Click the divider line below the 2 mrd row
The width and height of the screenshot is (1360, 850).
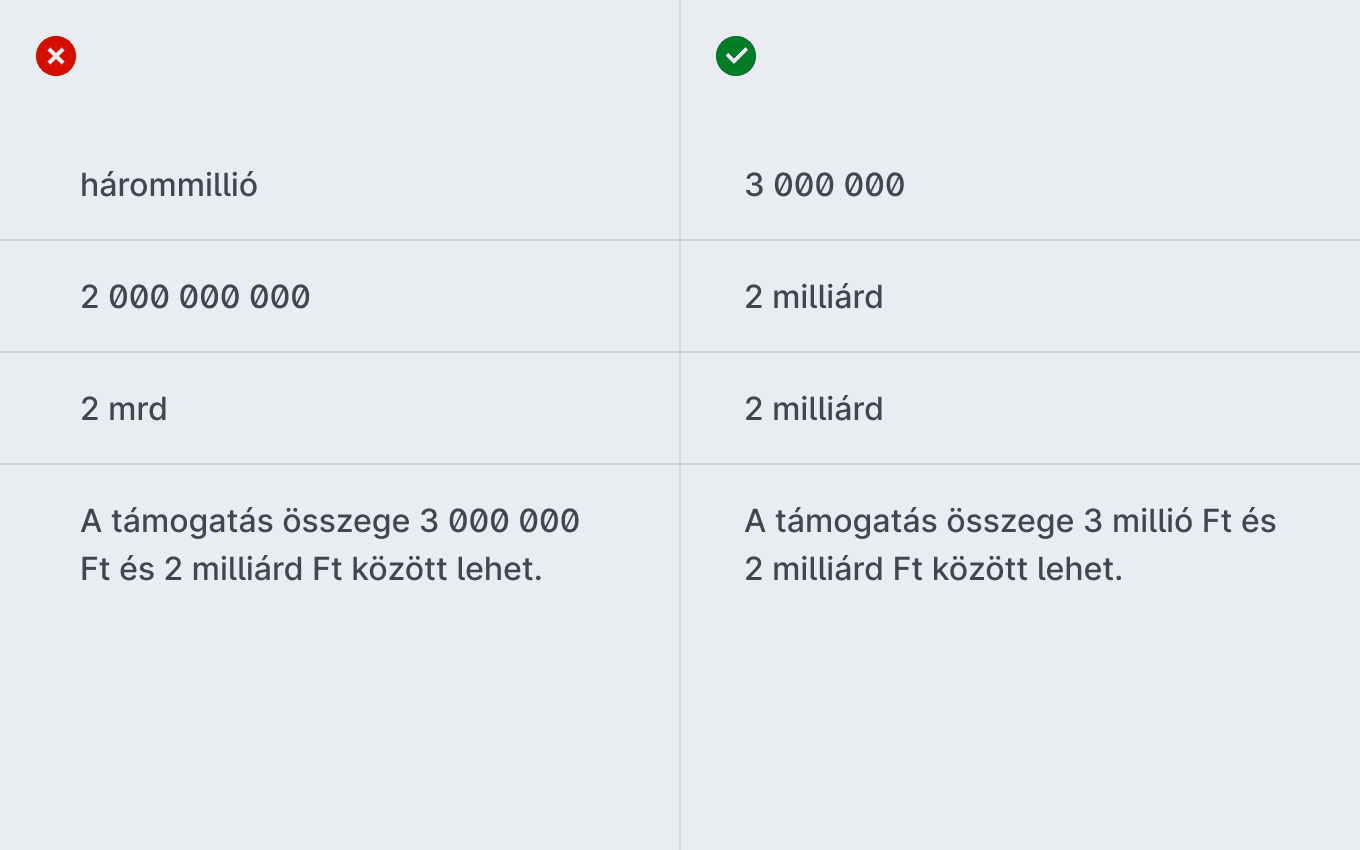[x=340, y=464]
